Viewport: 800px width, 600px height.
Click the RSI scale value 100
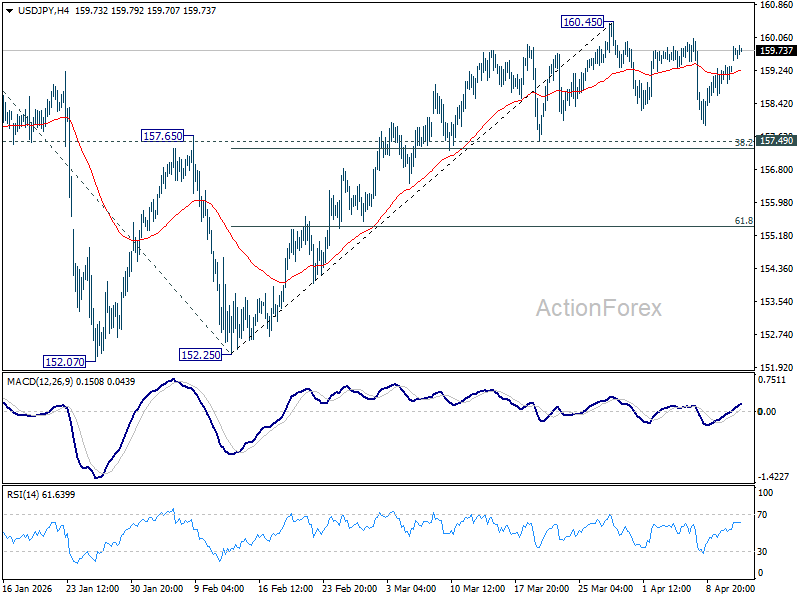coord(766,493)
